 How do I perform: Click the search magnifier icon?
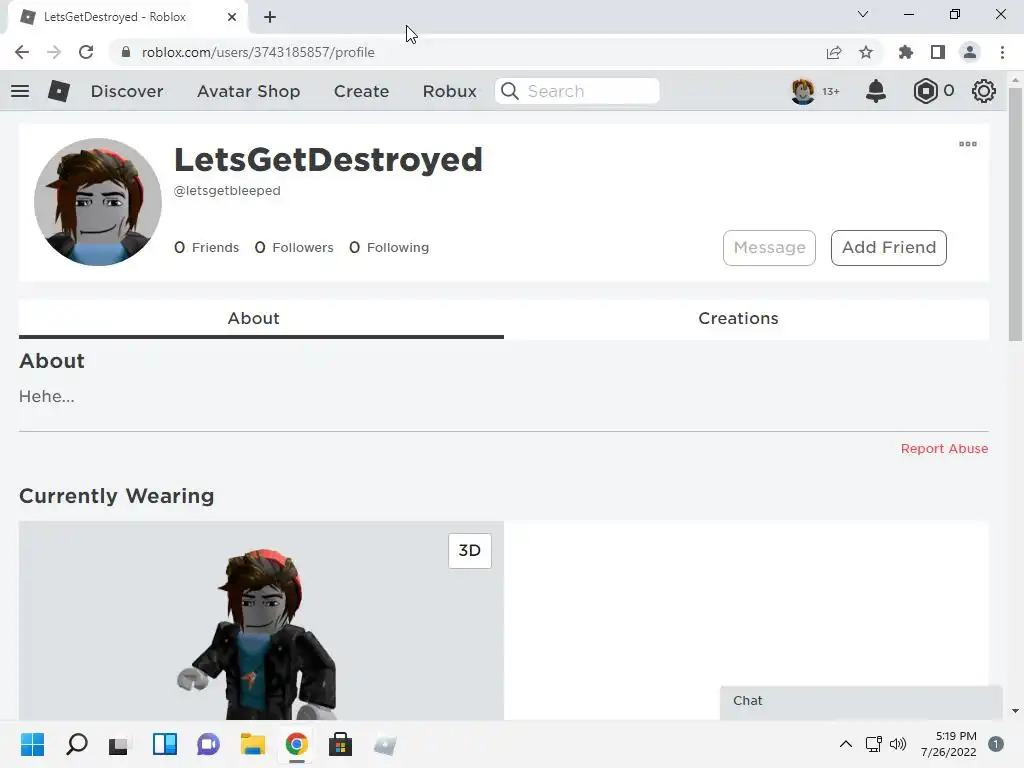coord(510,91)
